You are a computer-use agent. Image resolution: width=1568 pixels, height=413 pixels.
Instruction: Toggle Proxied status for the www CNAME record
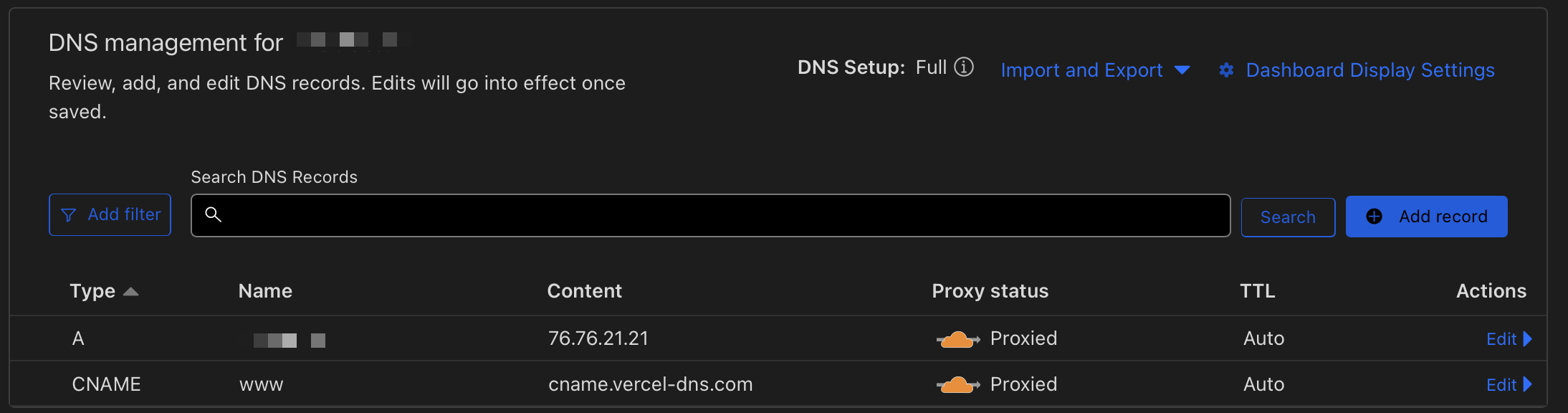pos(958,384)
